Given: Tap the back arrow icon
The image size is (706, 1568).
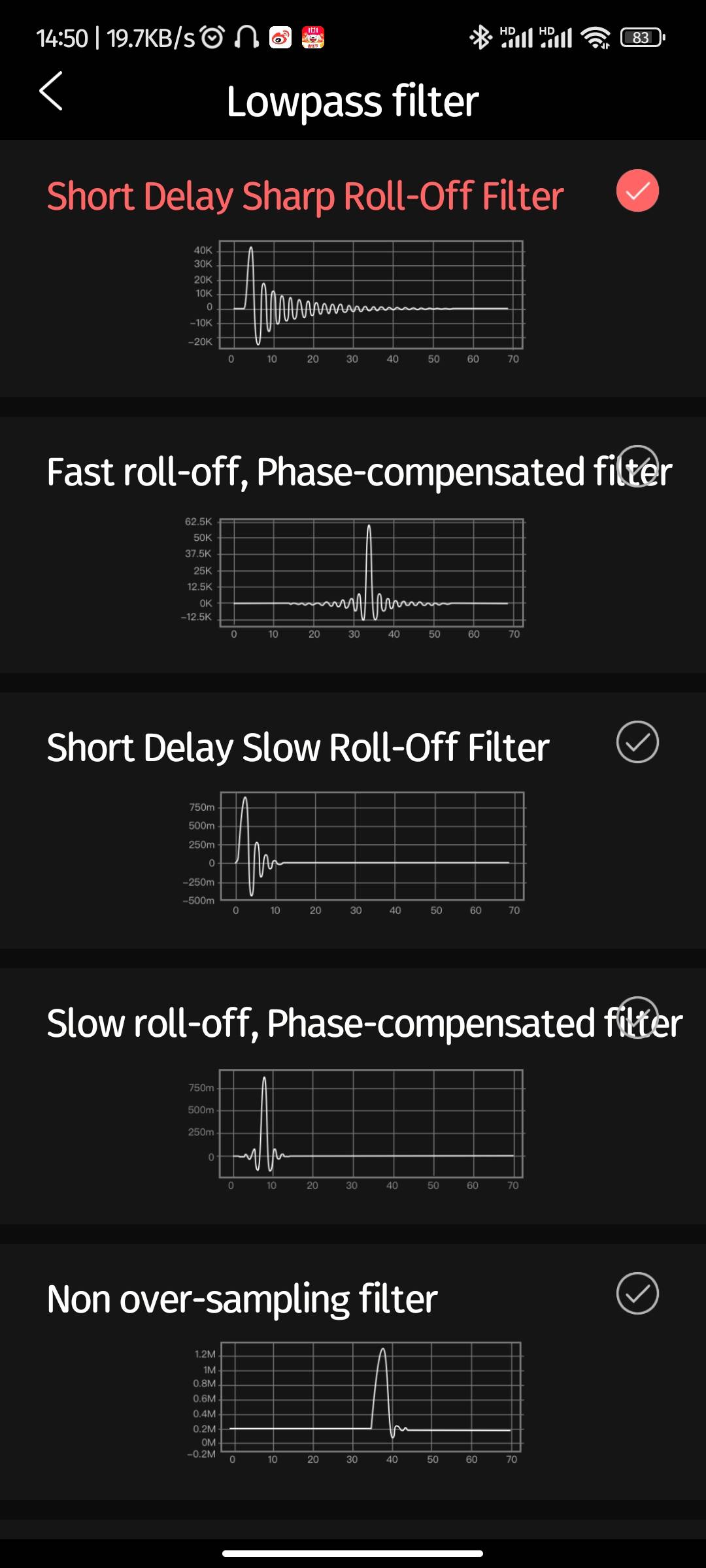Looking at the screenshot, I should coord(51,91).
